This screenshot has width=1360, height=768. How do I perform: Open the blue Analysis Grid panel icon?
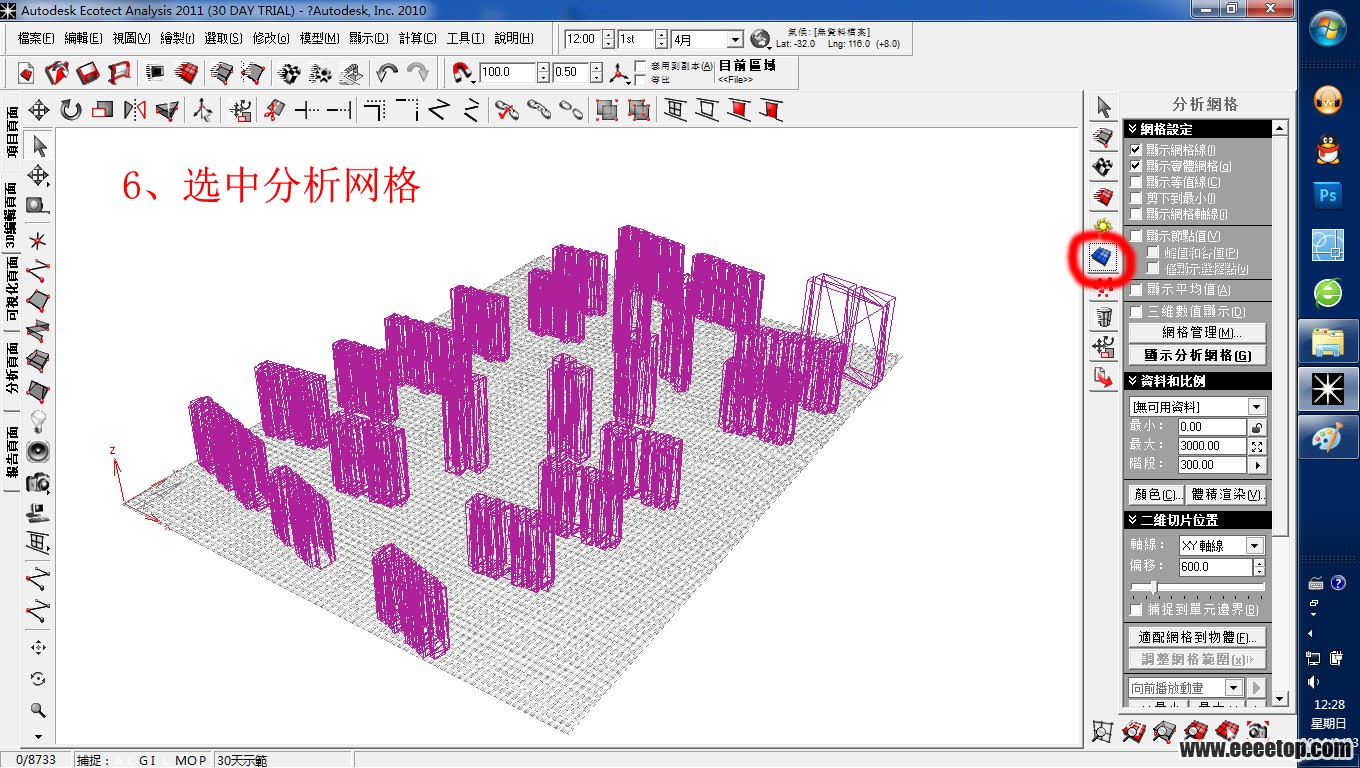(1103, 258)
